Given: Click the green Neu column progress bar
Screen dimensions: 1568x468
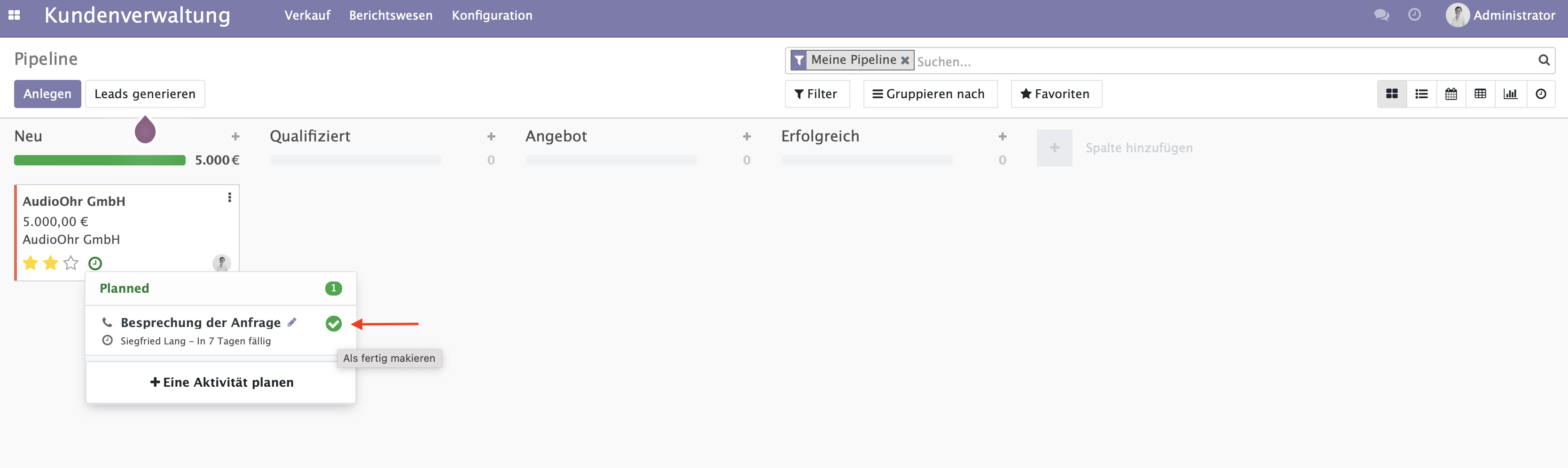Looking at the screenshot, I should (100, 160).
